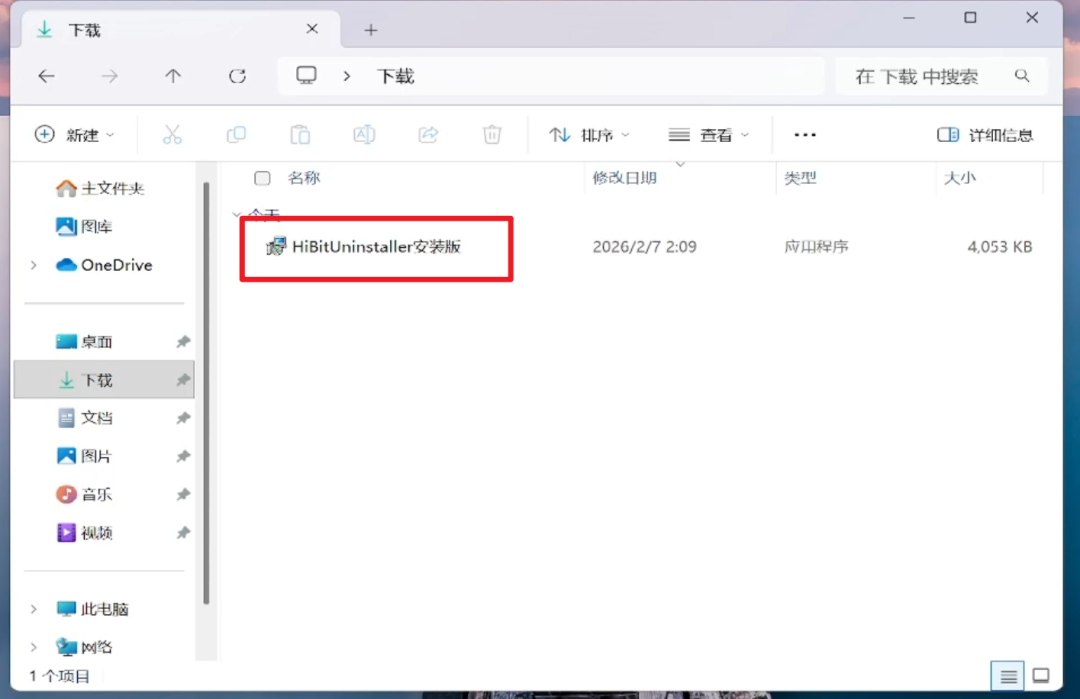Image resolution: width=1080 pixels, height=699 pixels.
Task: Sort by 名称 column header
Action: click(304, 178)
